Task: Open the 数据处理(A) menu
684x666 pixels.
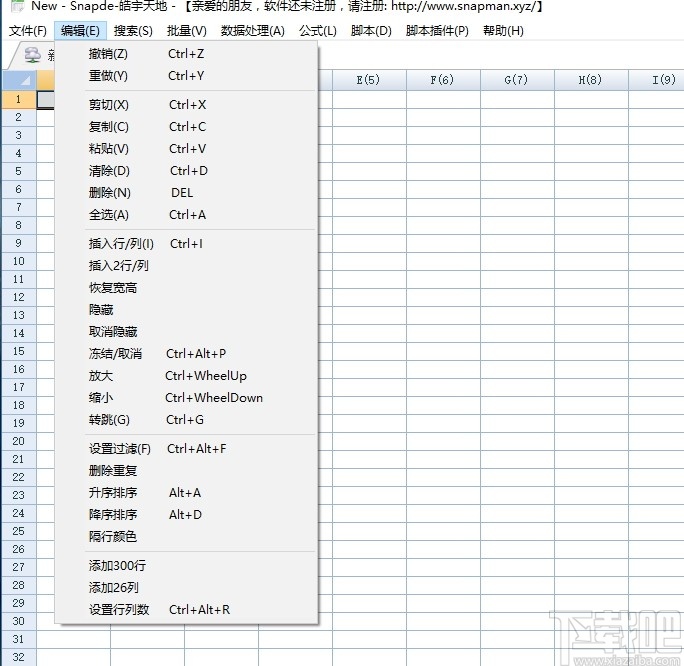Action: 253,31
